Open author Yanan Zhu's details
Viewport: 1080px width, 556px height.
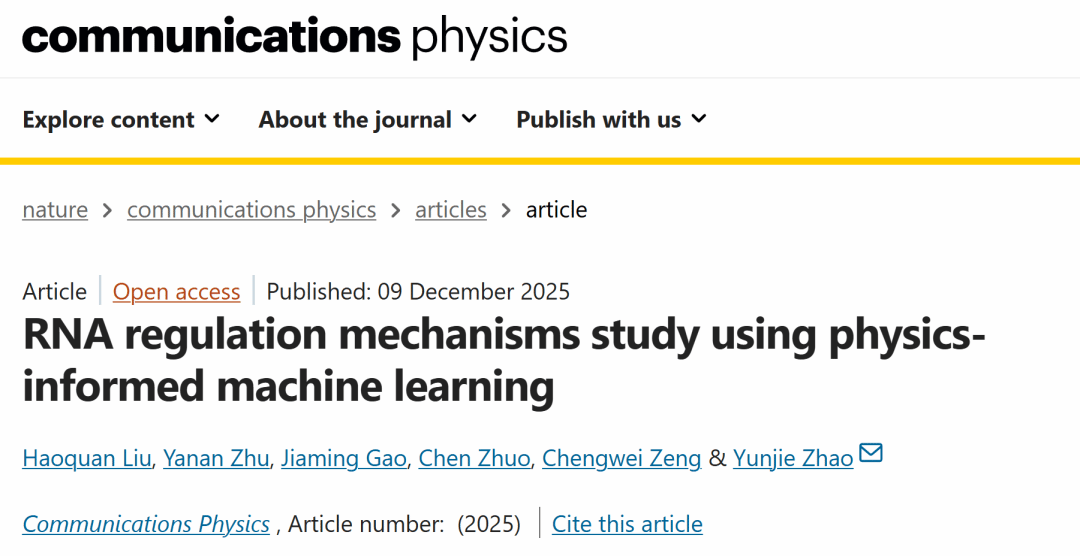click(x=216, y=458)
